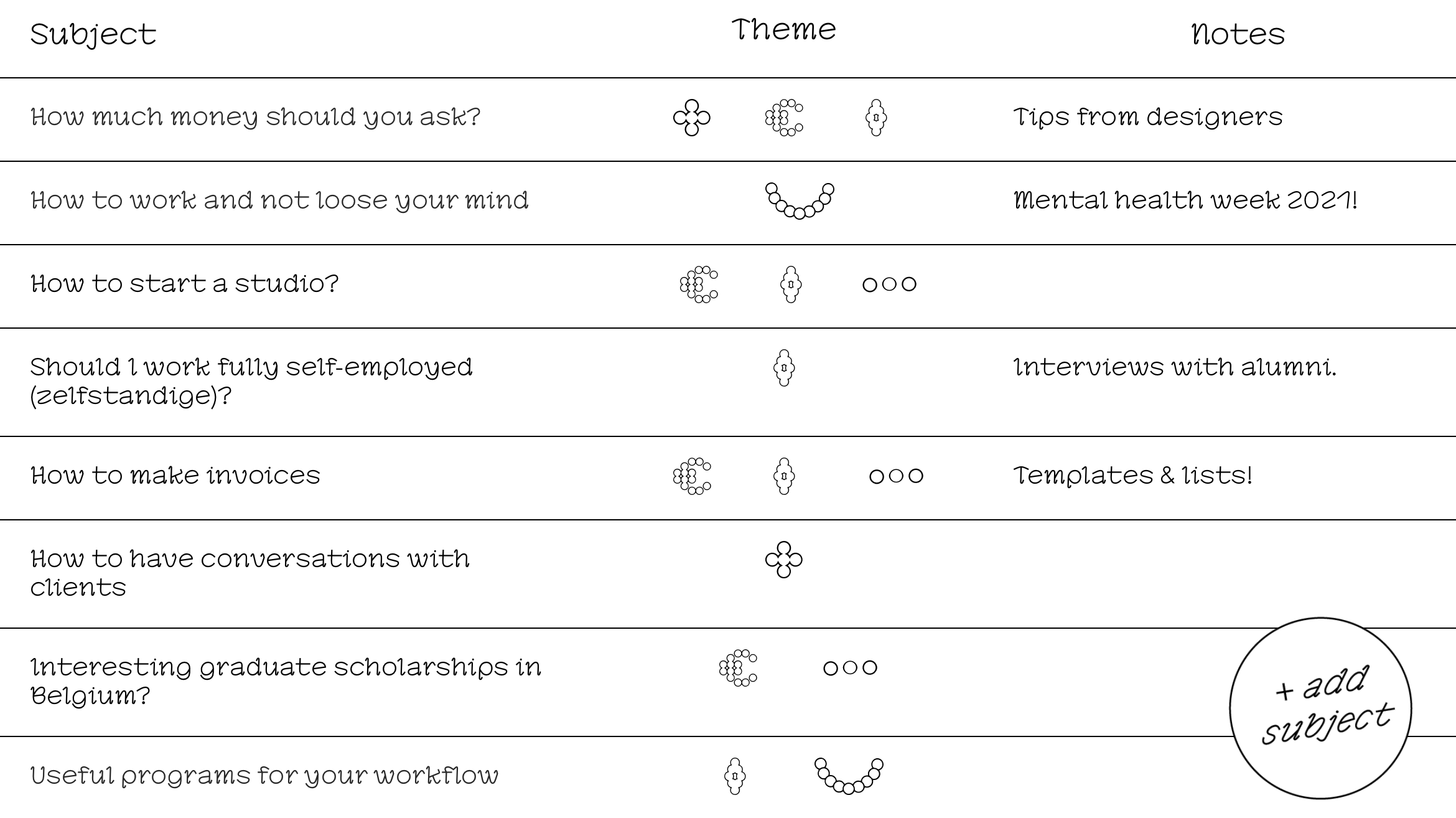The width and height of the screenshot is (1456, 818).
Task: Click the Notes column header
Action: click(x=1238, y=35)
